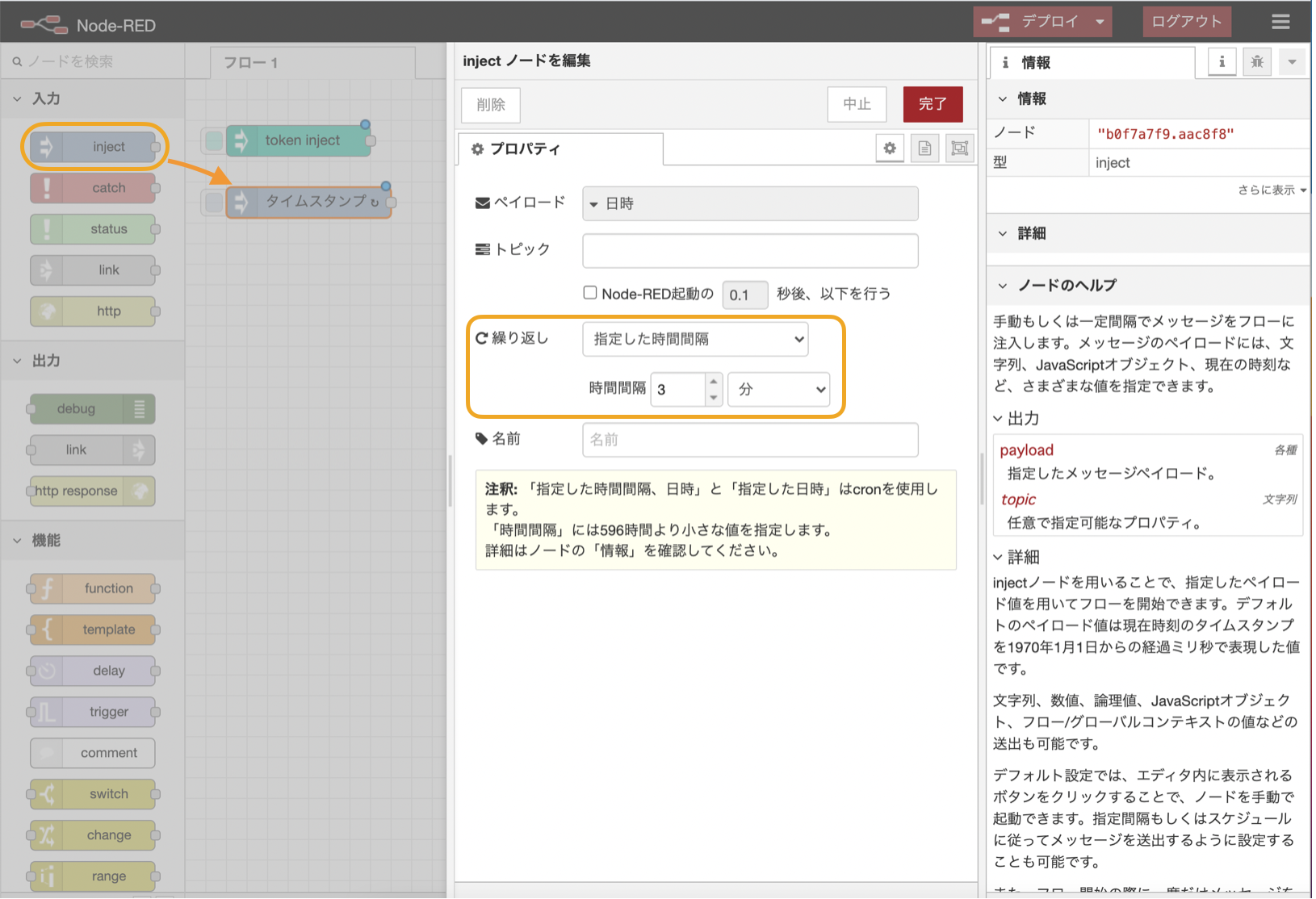Select the comment node in the palette
The image size is (1316, 899).
click(x=93, y=753)
